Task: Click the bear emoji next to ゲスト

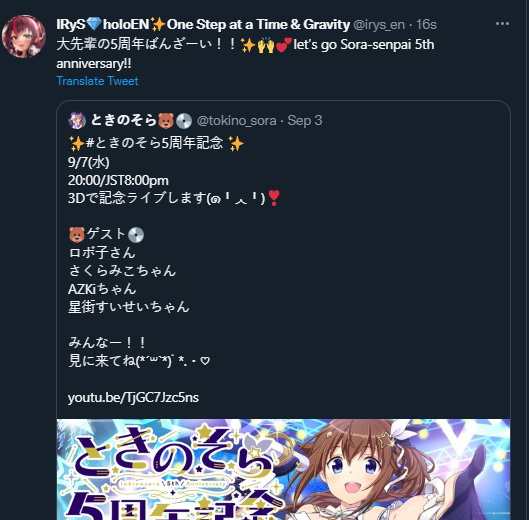Action: (x=77, y=235)
